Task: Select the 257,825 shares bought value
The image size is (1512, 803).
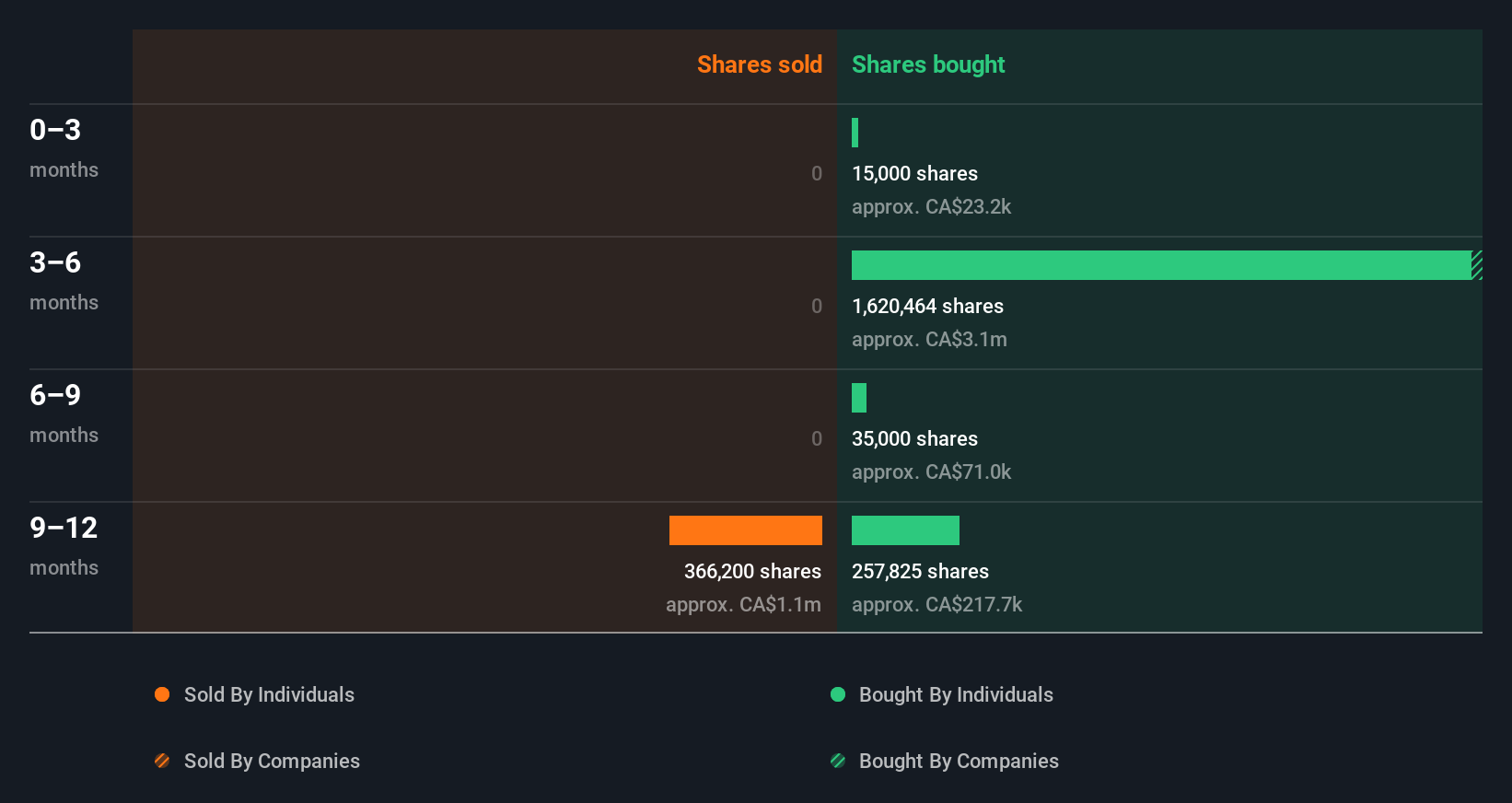Action: point(920,571)
